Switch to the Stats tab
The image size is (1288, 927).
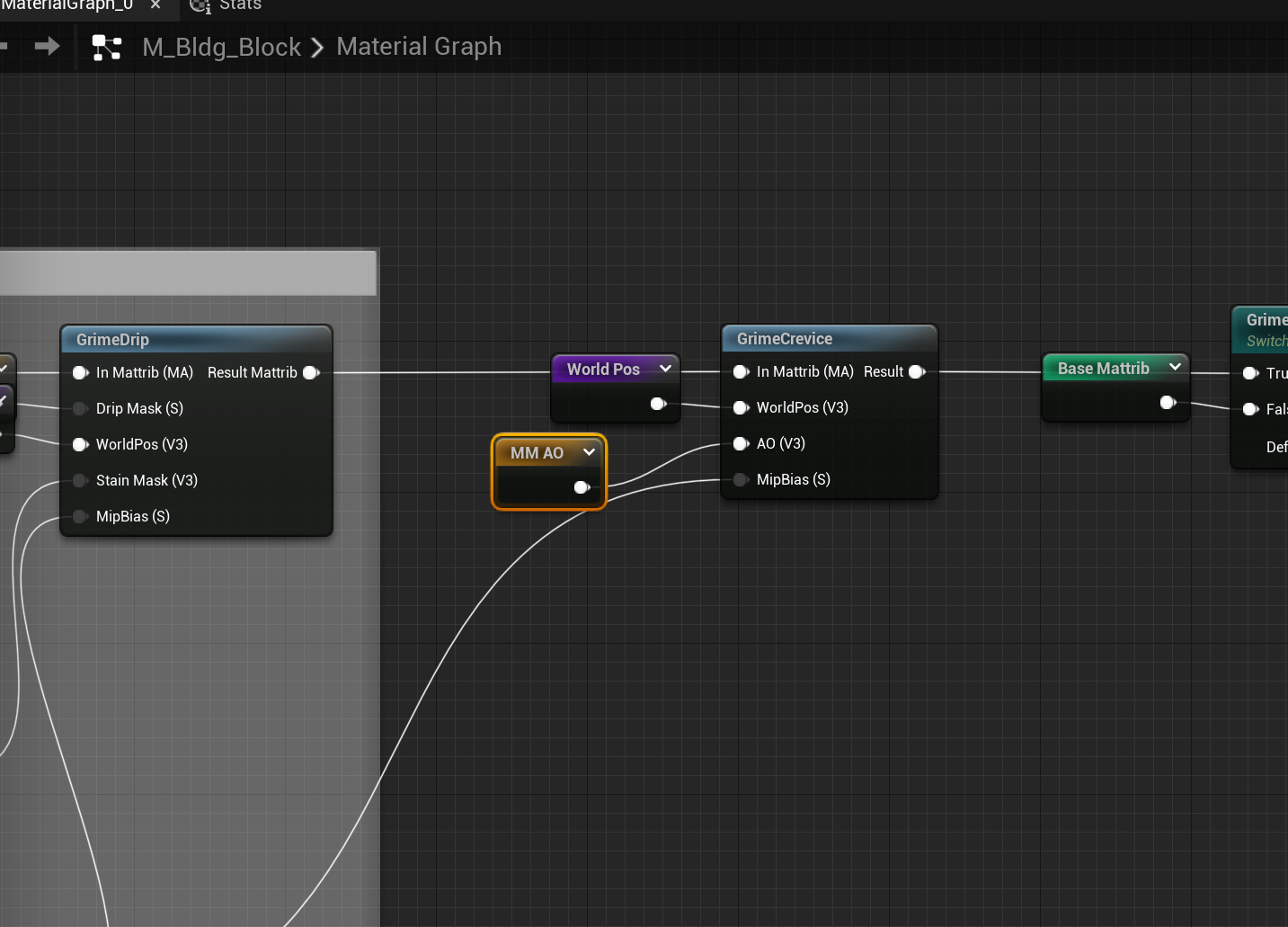click(227, 5)
